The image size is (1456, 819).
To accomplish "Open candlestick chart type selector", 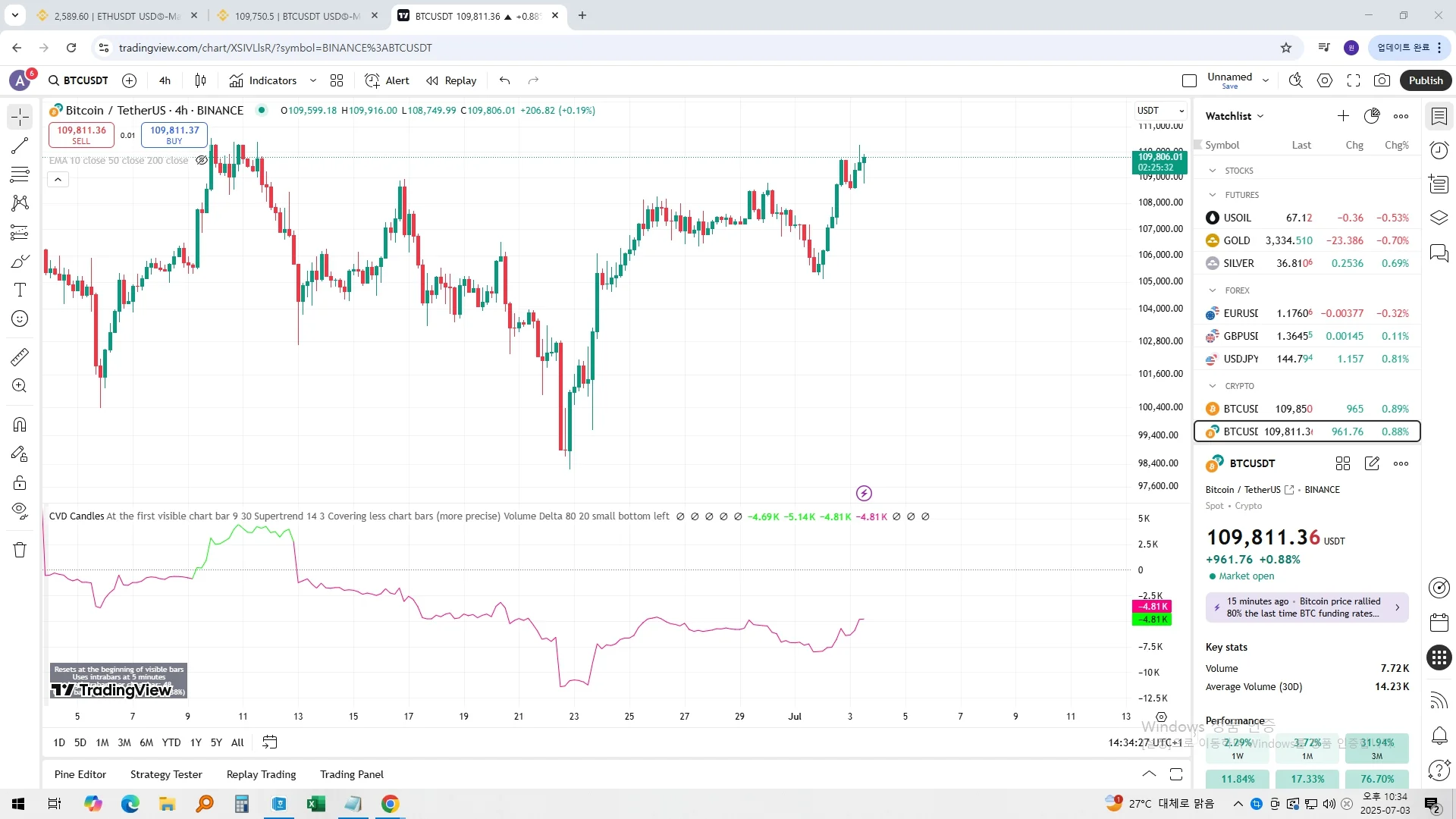I will tap(200, 80).
